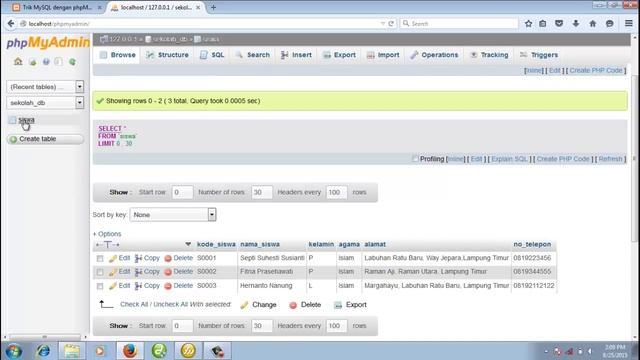Click Edit link next to Profiling

[476, 159]
